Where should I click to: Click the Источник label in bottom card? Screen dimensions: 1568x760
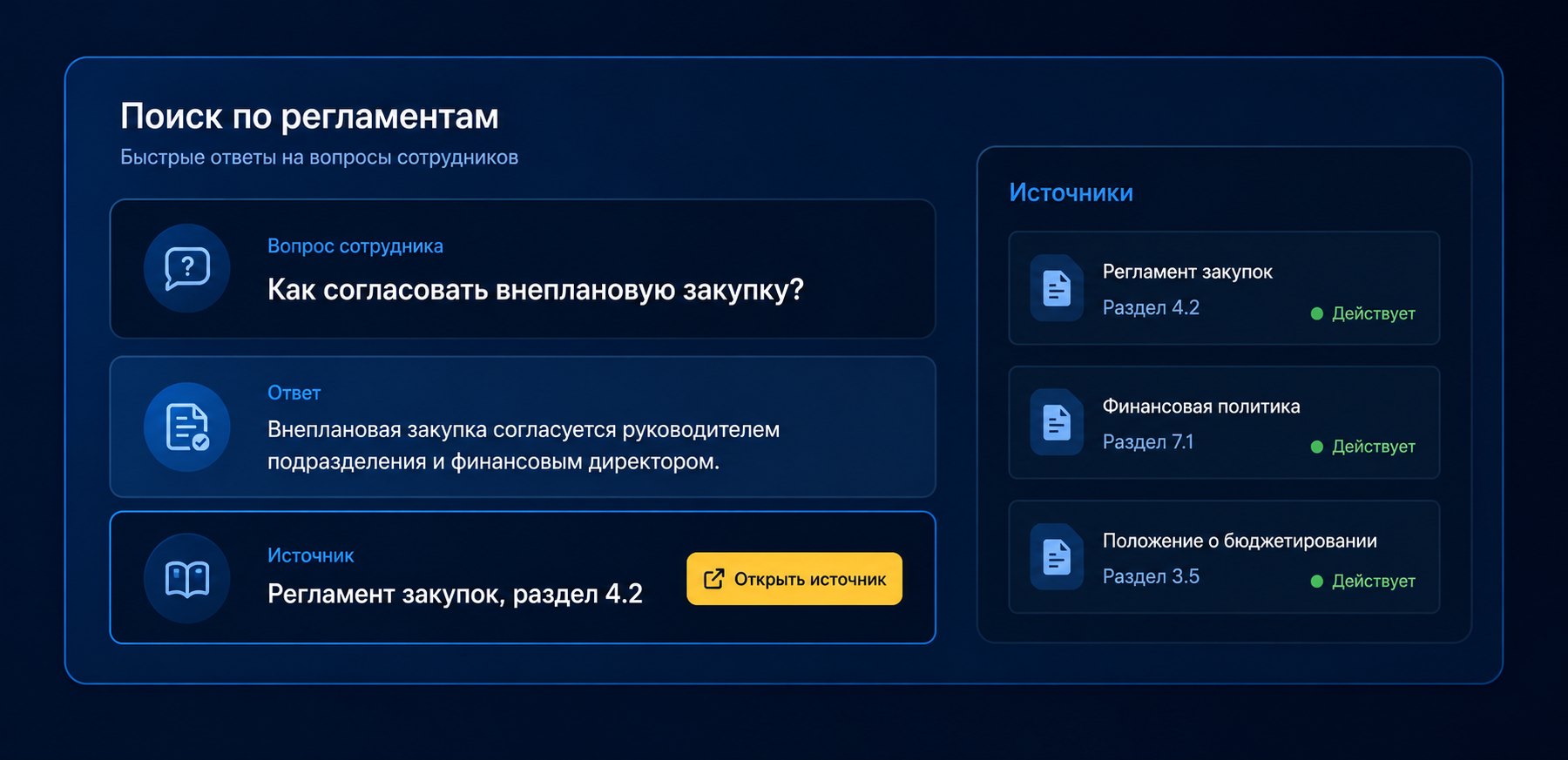tap(310, 555)
